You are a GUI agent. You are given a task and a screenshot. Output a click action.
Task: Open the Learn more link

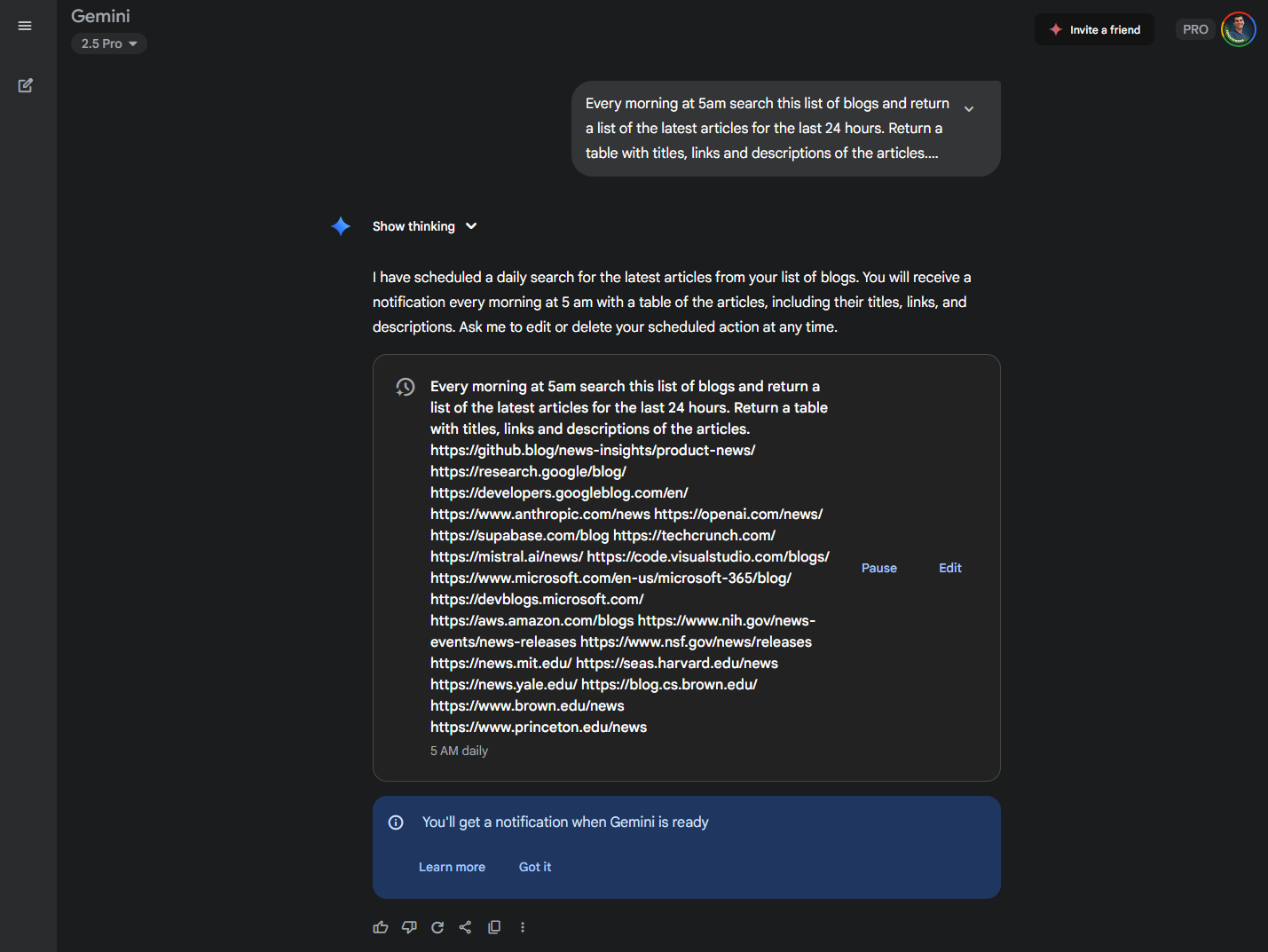(452, 867)
